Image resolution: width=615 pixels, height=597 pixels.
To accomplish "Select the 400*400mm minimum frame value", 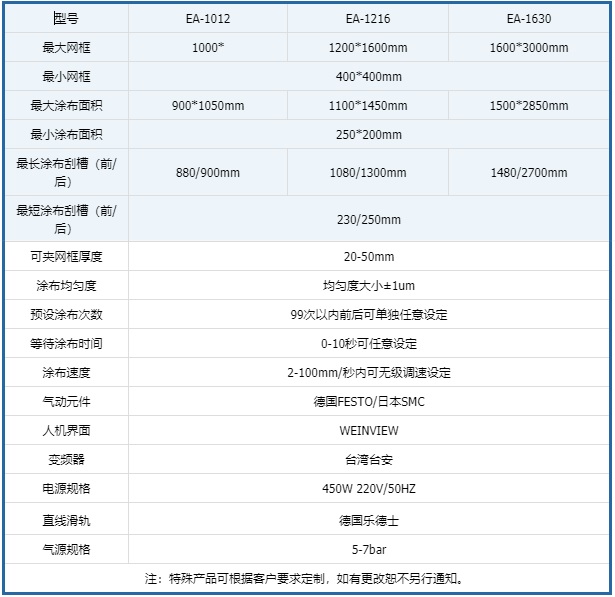I will [x=368, y=77].
